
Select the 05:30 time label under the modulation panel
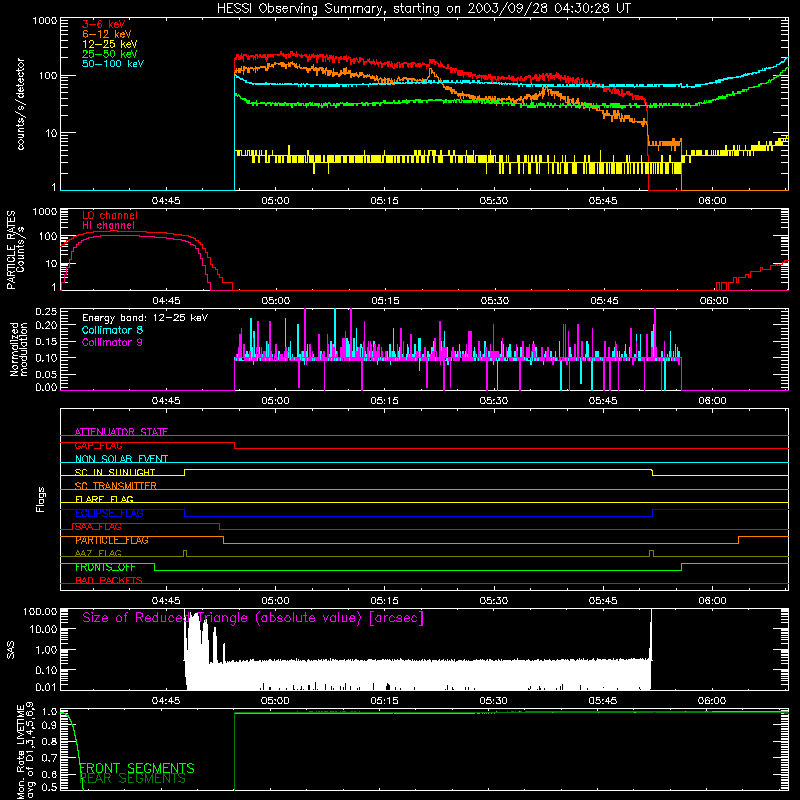pos(493,401)
